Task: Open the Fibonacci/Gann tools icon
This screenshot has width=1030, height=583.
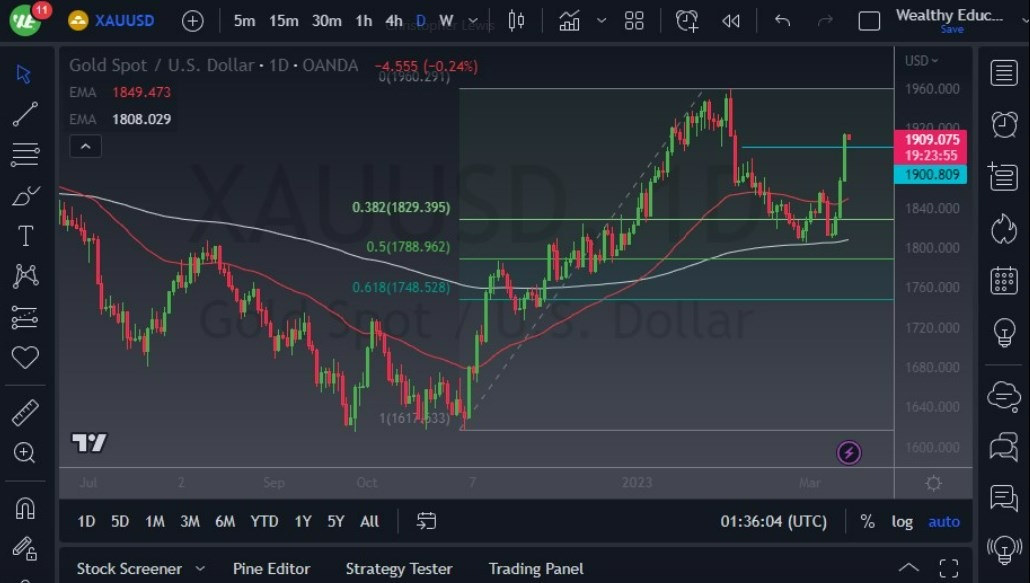Action: coord(25,155)
